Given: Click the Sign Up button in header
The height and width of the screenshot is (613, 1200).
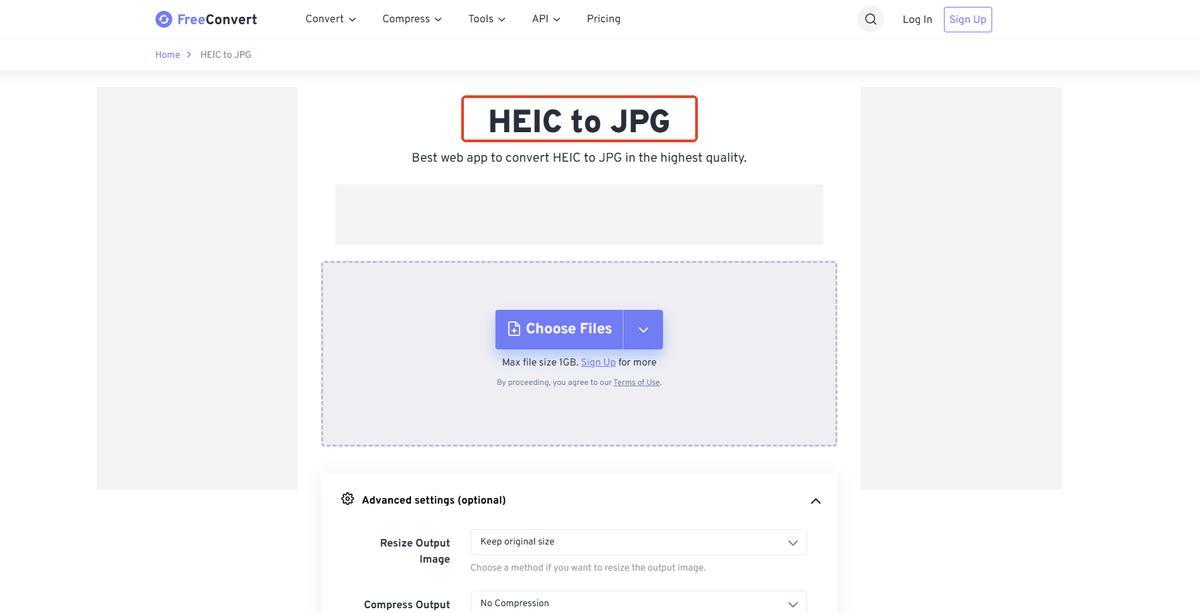Looking at the screenshot, I should (x=967, y=20).
